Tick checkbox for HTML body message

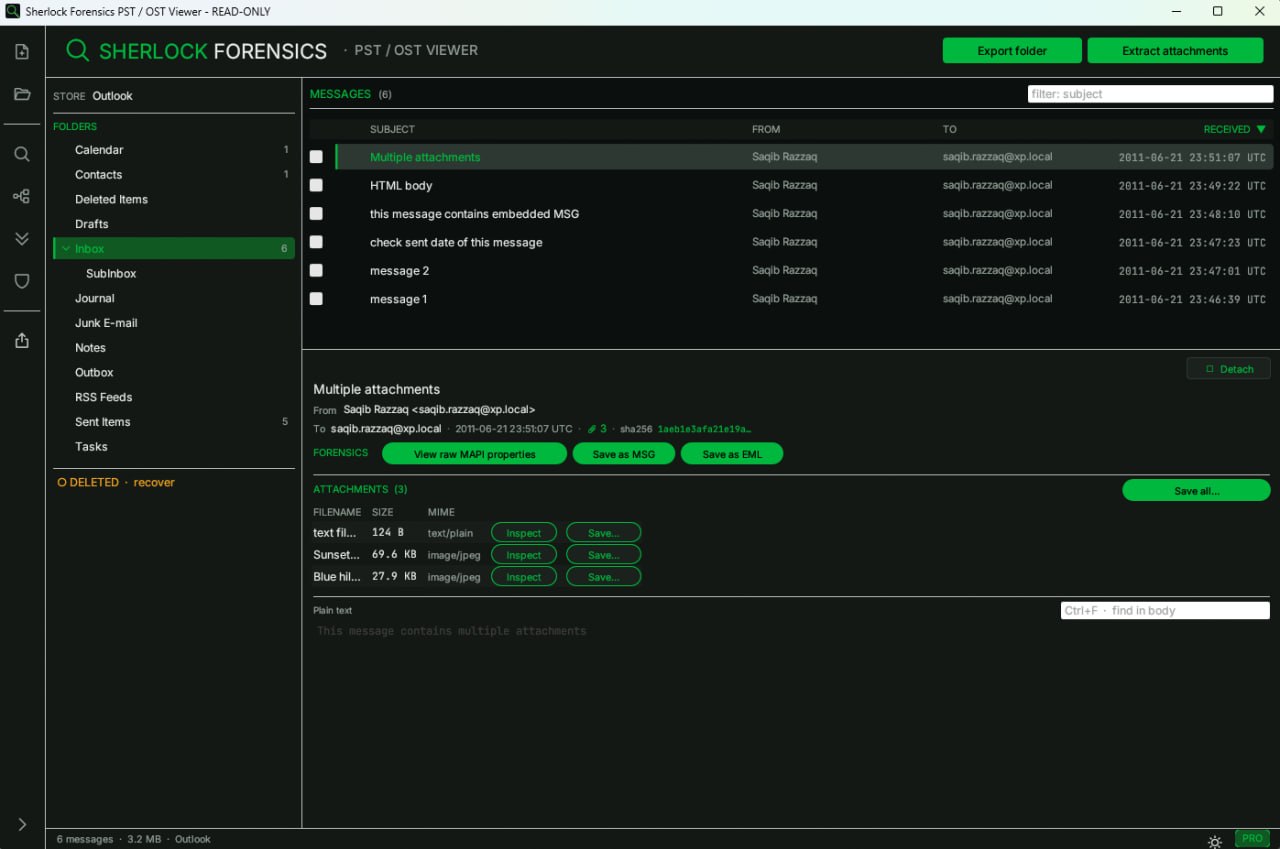(316, 185)
